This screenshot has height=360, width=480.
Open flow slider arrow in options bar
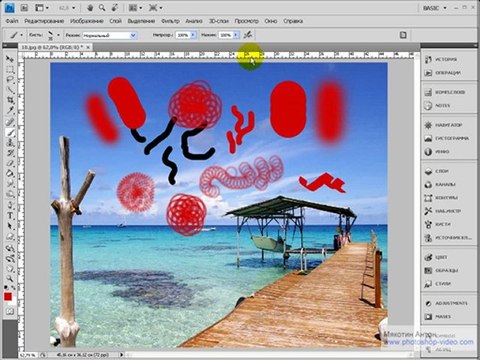coord(236,35)
